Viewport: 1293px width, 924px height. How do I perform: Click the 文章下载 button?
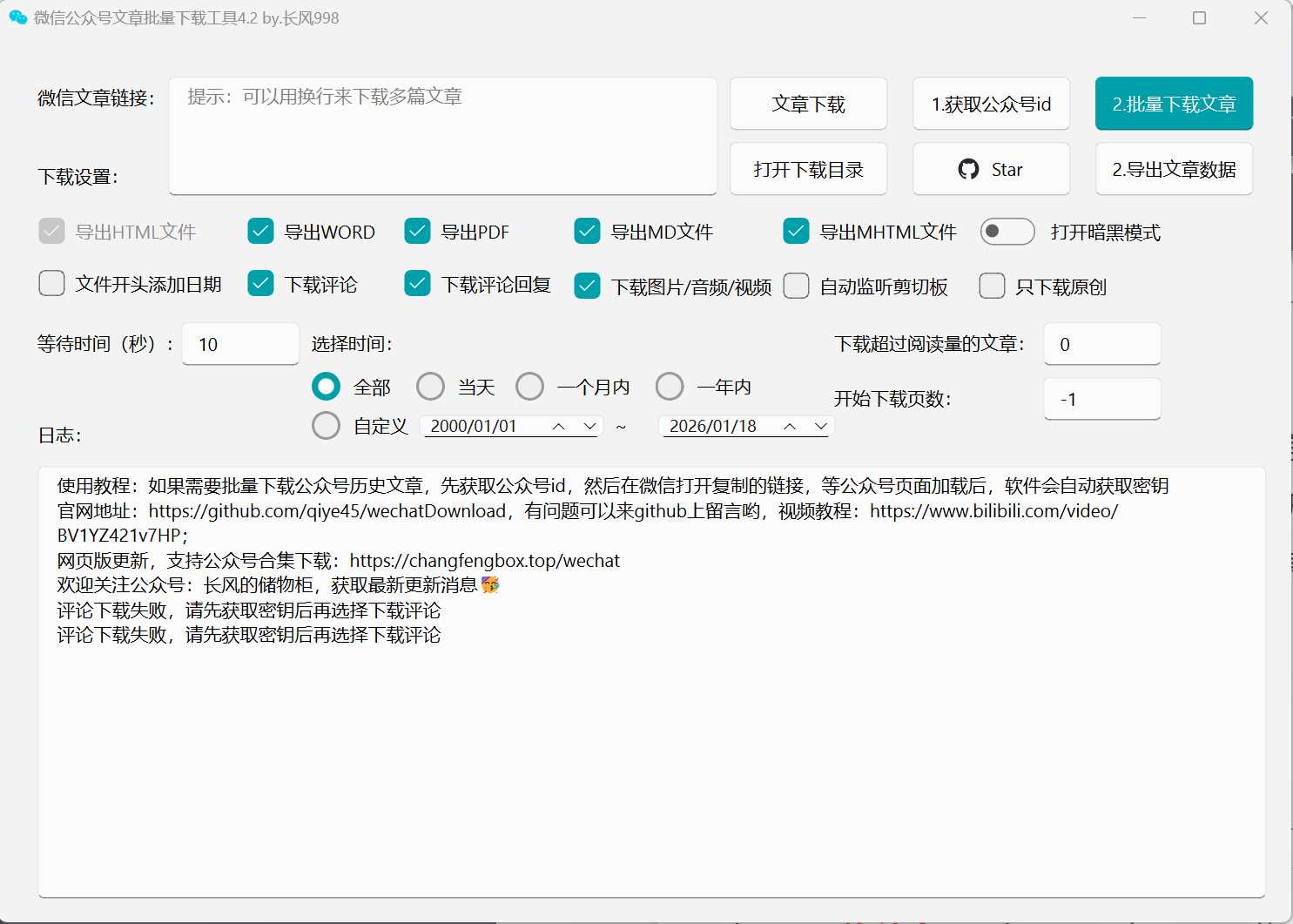808,105
